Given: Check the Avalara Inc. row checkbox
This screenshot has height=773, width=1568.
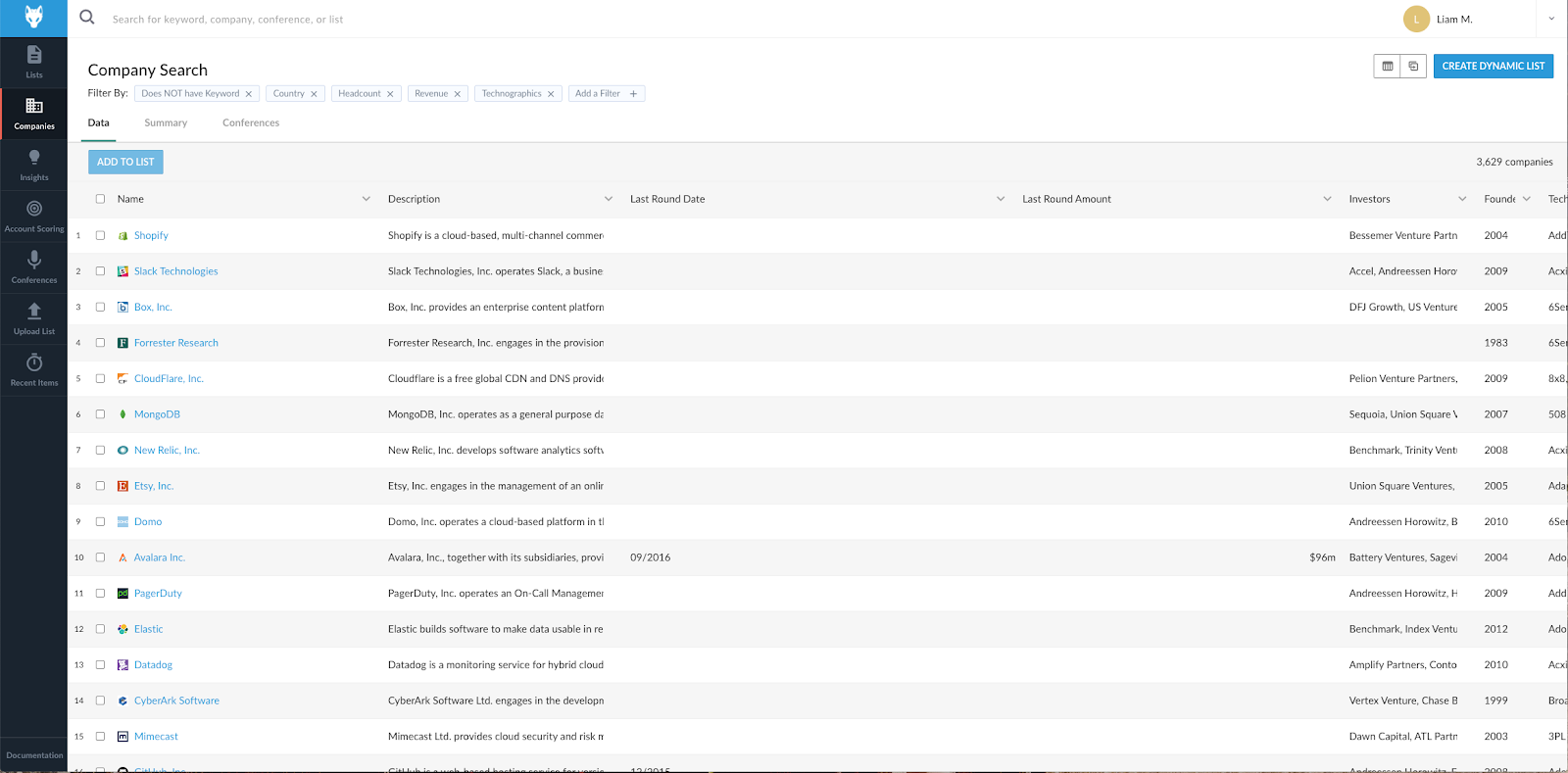Looking at the screenshot, I should 100,557.
